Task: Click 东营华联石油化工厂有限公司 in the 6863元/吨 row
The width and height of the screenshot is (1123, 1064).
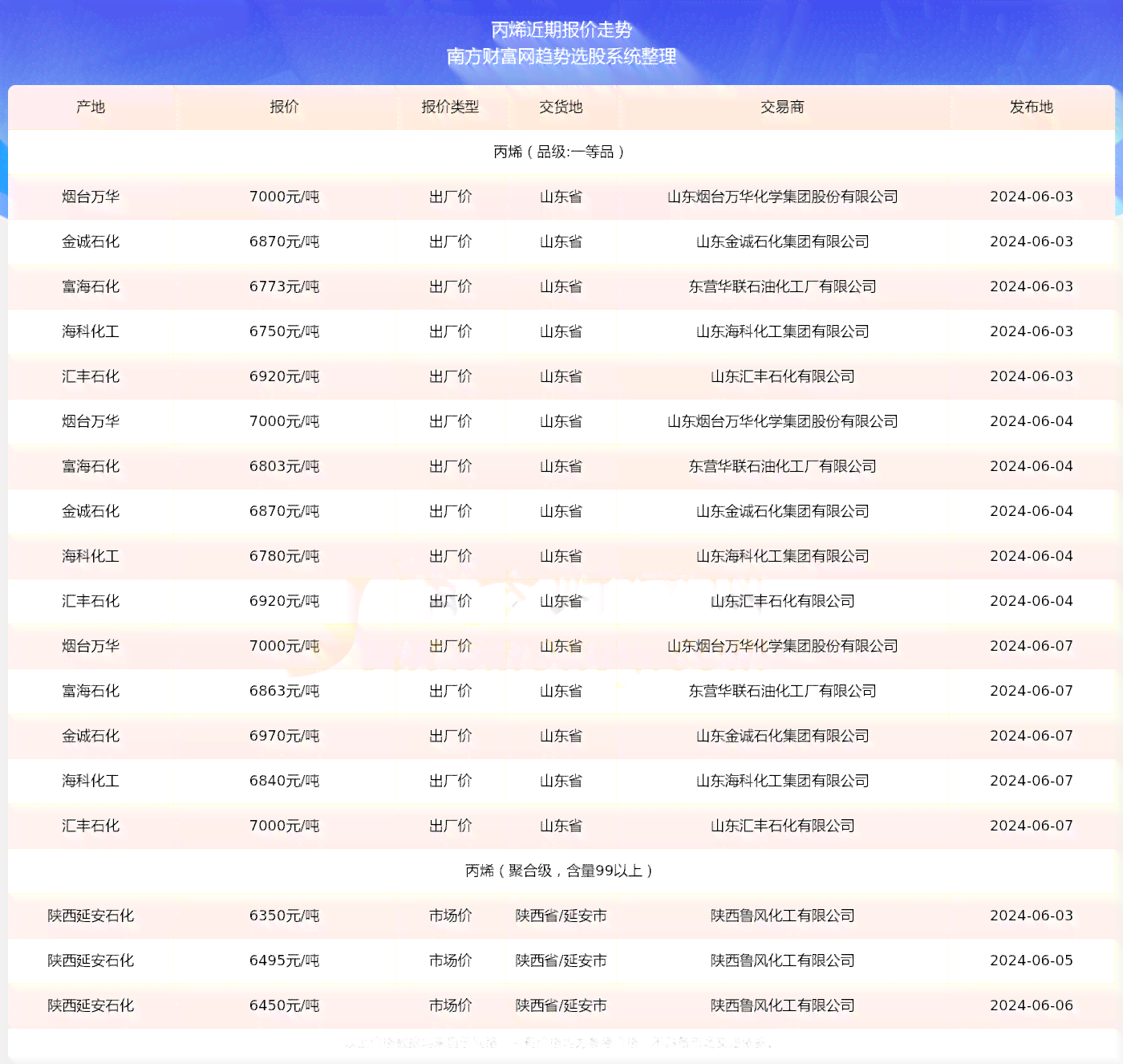Action: coord(782,691)
